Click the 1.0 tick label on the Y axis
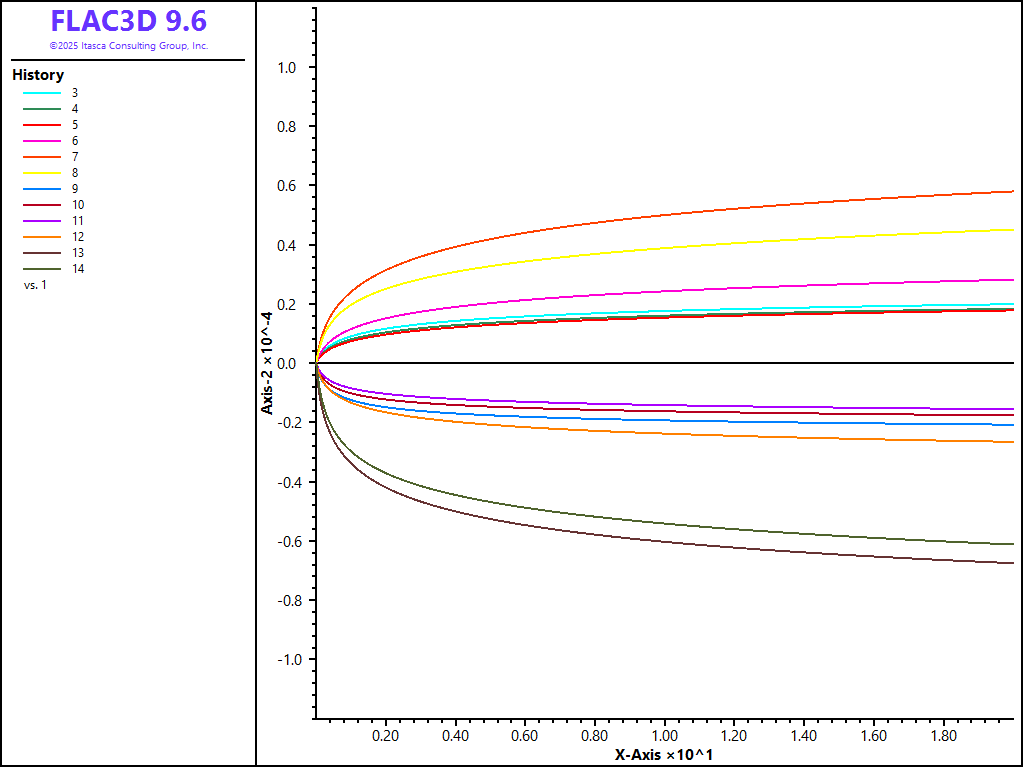This screenshot has width=1024, height=768. tap(287, 68)
